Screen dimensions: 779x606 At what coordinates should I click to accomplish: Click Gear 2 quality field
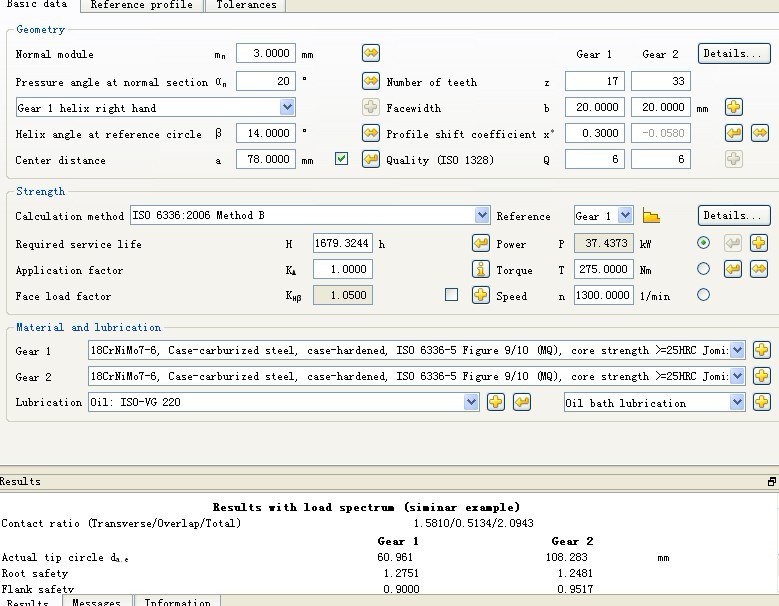[661, 159]
